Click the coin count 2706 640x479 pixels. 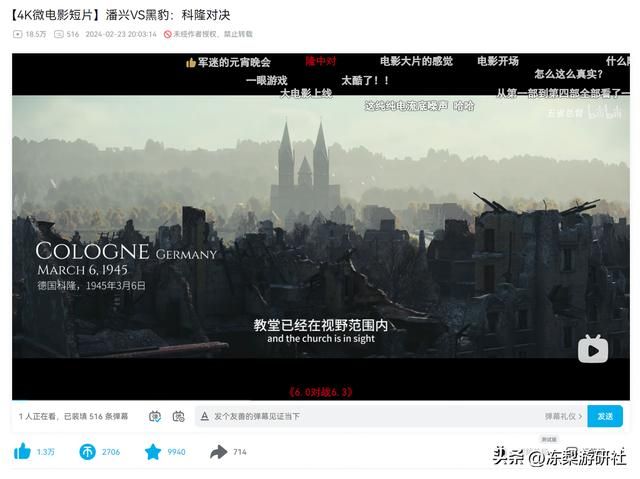point(111,452)
